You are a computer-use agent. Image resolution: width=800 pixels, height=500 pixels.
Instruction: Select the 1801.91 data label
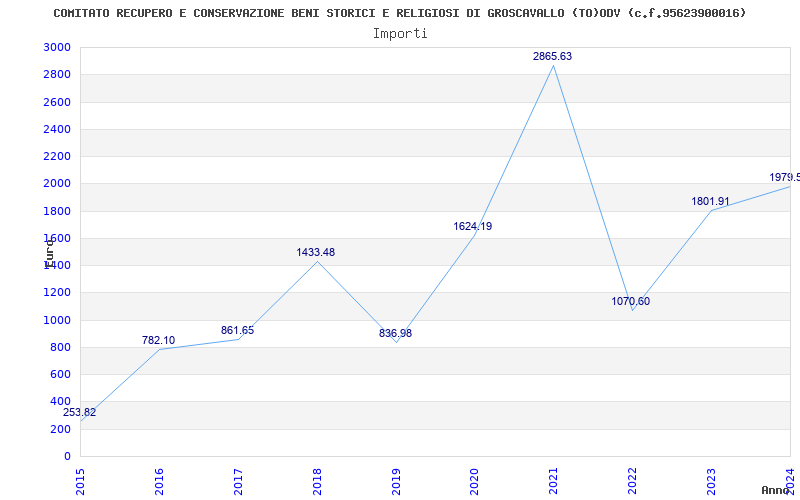[711, 202]
